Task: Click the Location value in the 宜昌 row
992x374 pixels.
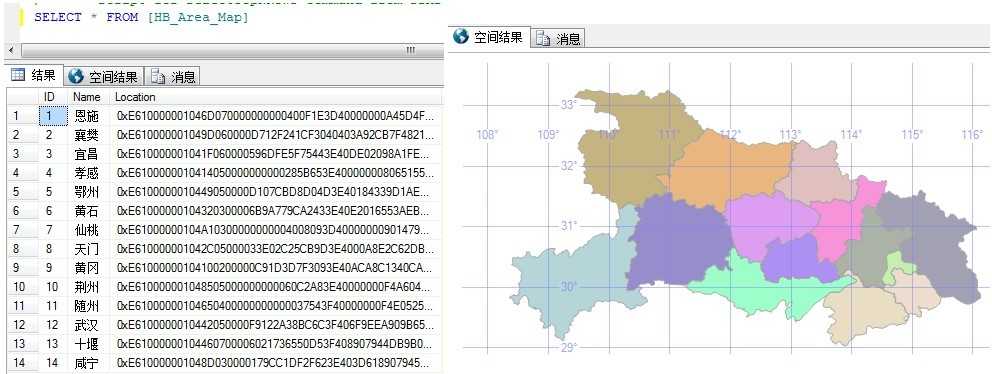Action: (276, 154)
